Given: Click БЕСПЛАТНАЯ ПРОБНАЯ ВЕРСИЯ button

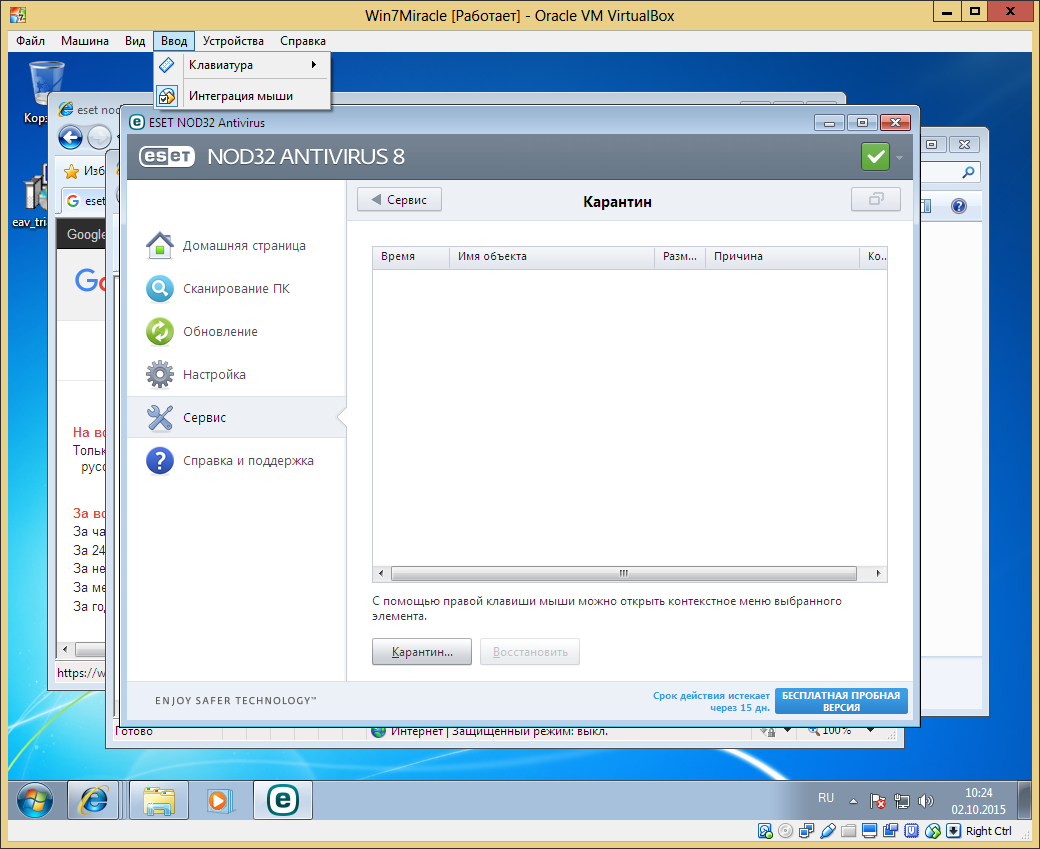Looking at the screenshot, I should (841, 701).
